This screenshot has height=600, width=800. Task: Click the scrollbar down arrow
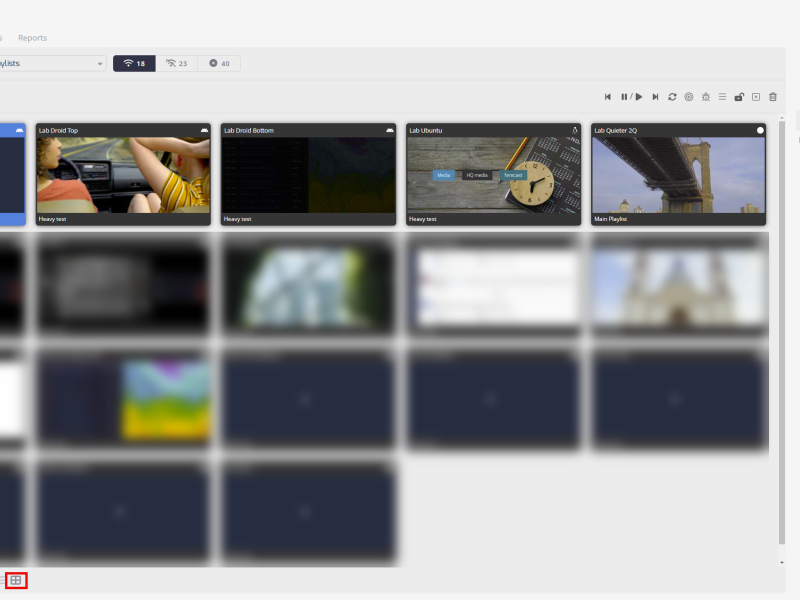tap(782, 562)
